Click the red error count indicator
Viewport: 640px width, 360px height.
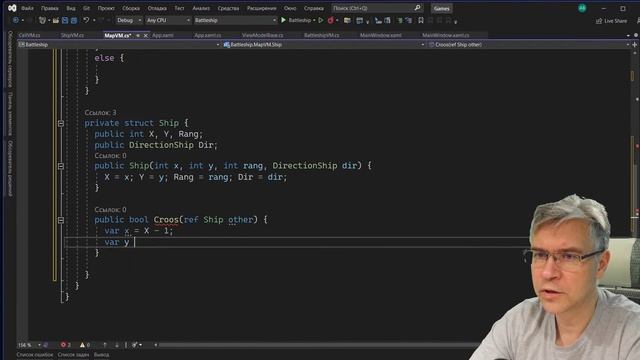coord(65,345)
